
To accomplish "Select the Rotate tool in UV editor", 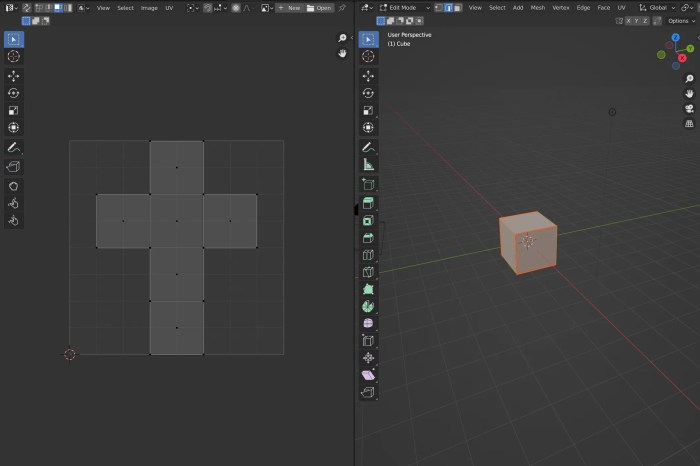I will pyautogui.click(x=13, y=93).
